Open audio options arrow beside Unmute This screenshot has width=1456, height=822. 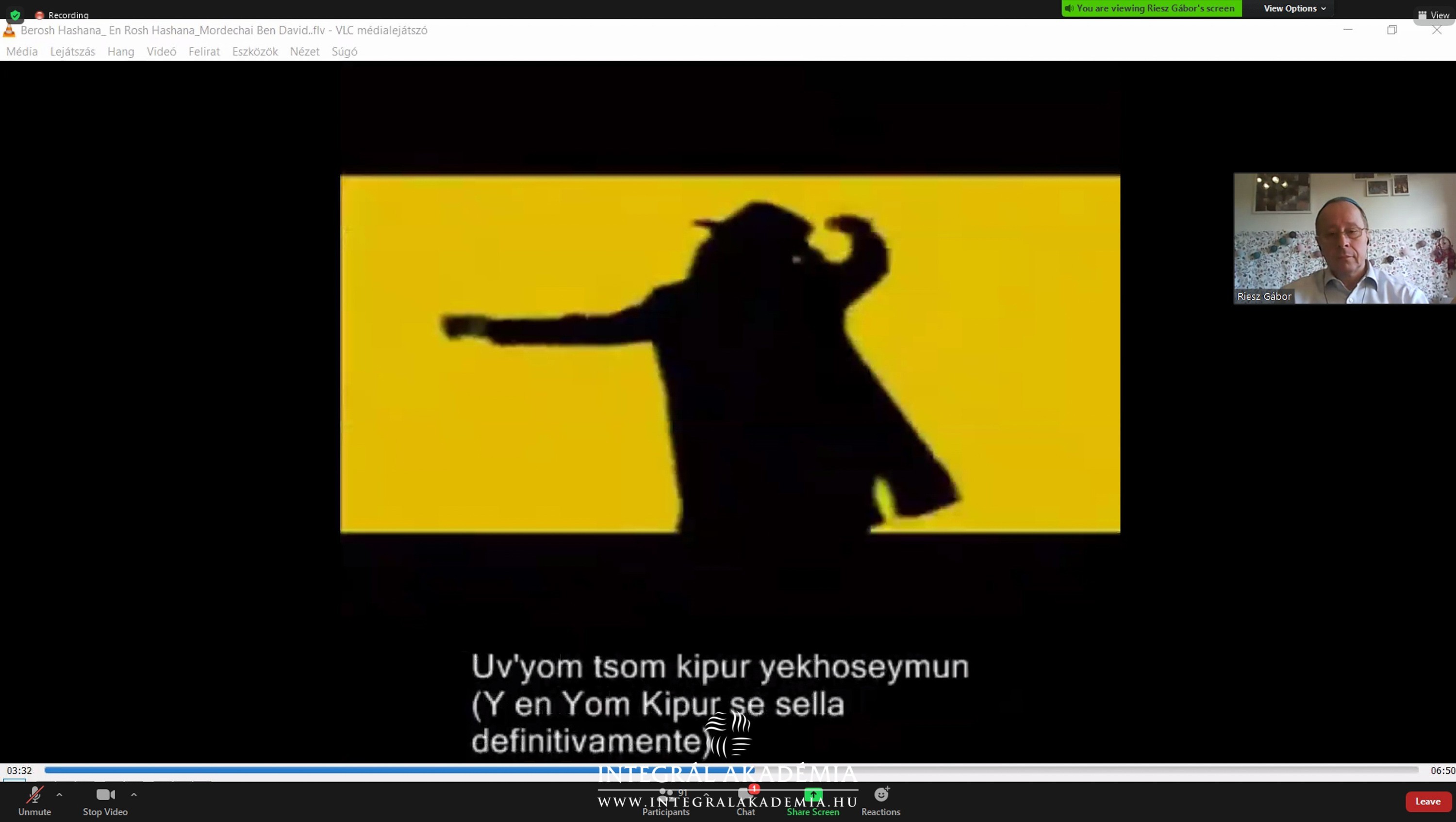pyautogui.click(x=59, y=795)
